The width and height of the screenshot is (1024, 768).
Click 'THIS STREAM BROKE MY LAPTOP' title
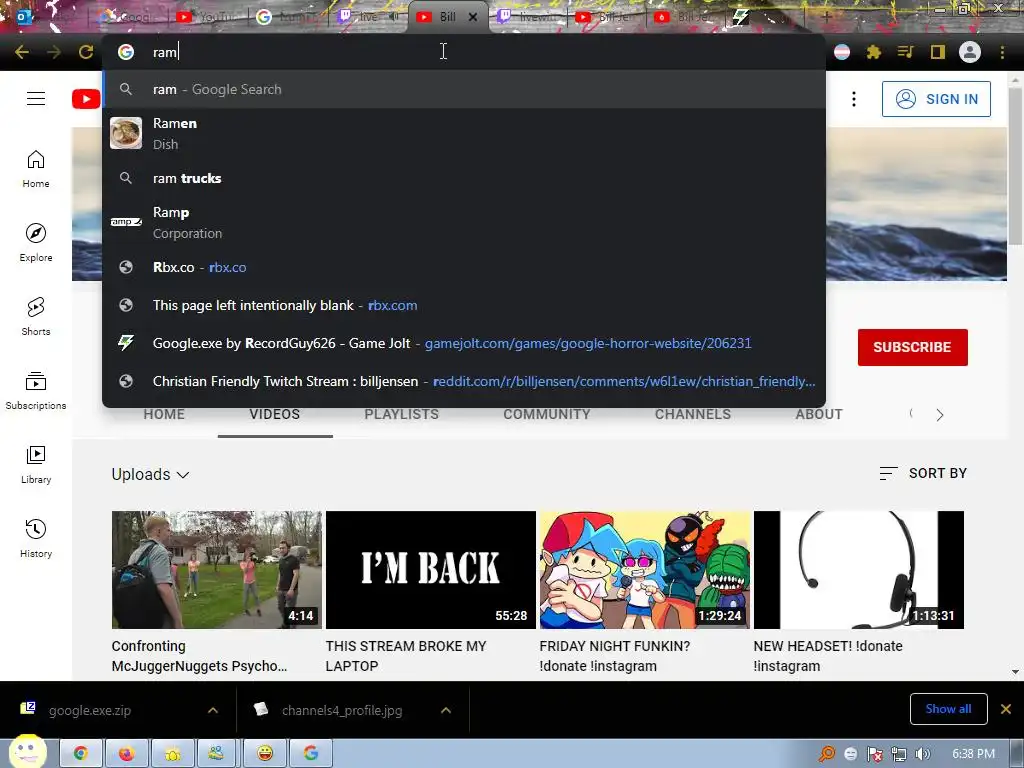pos(406,656)
